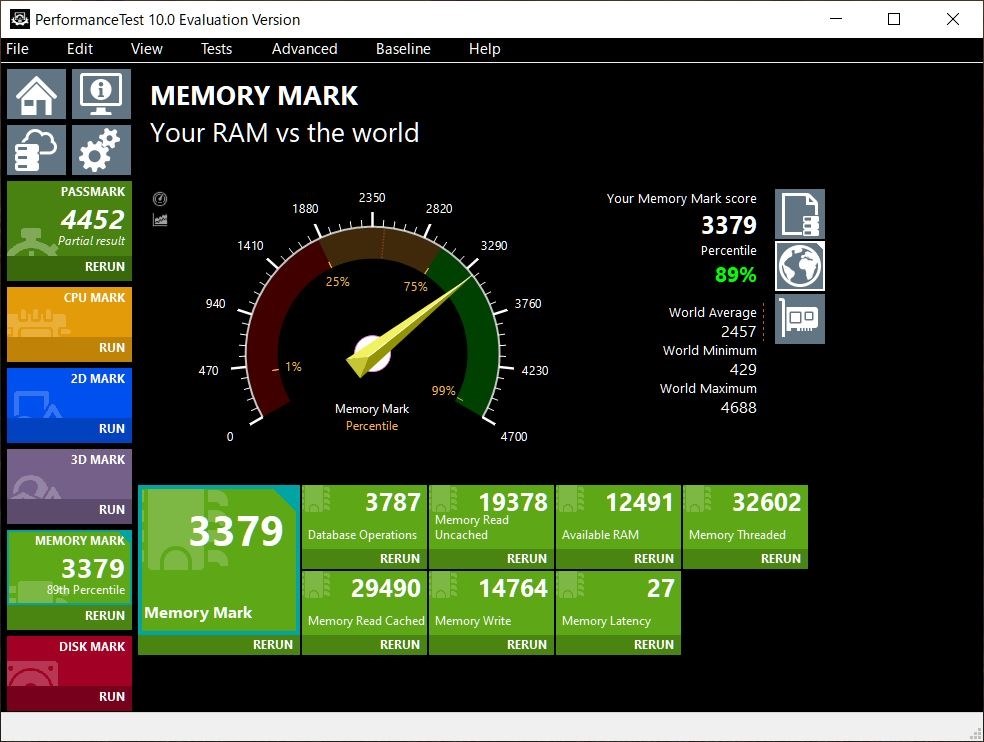Click the gauge's yellow needle
Viewport: 984px width, 742px height.
click(408, 327)
